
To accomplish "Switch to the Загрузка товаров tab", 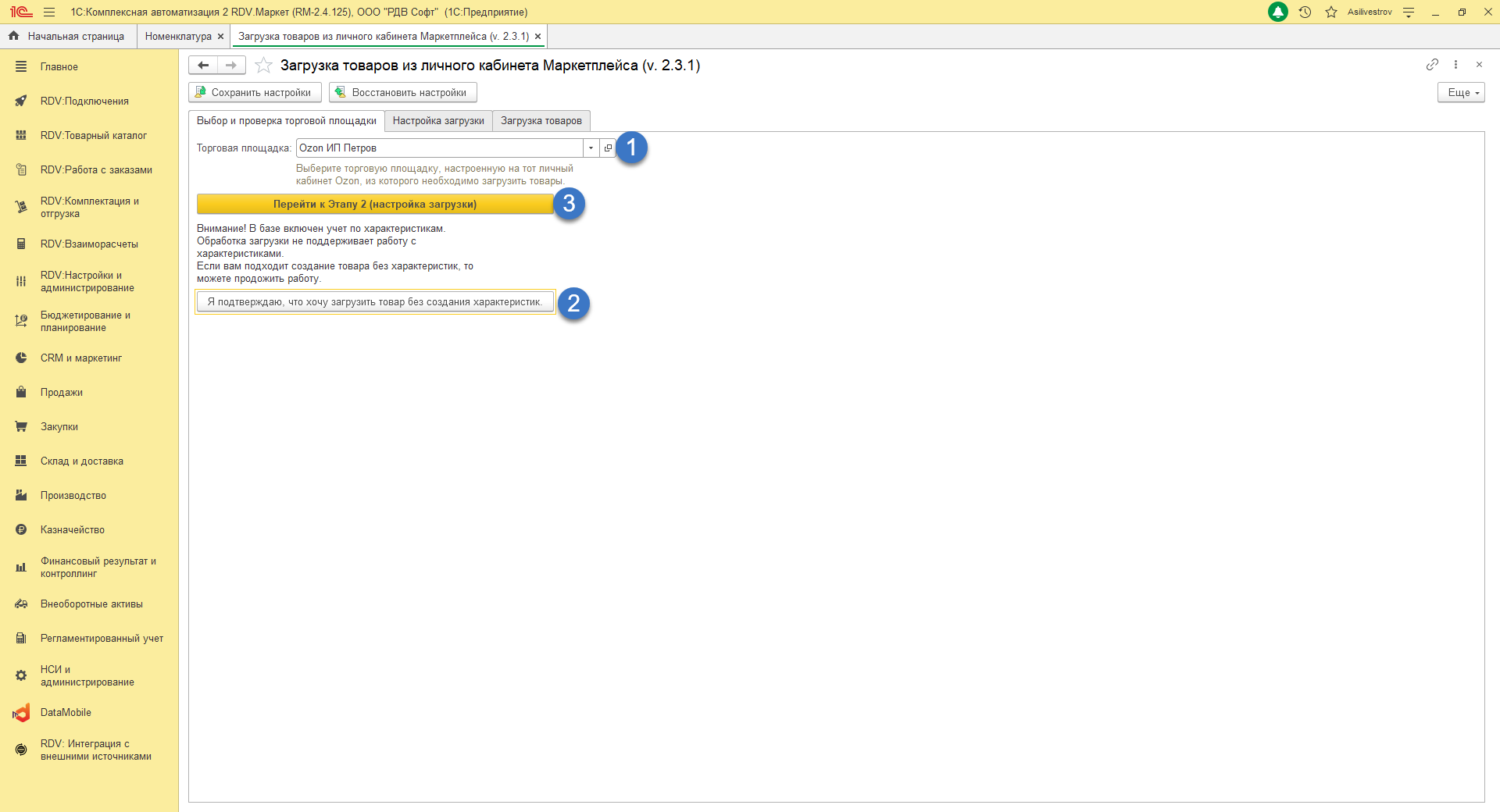I will click(x=541, y=121).
